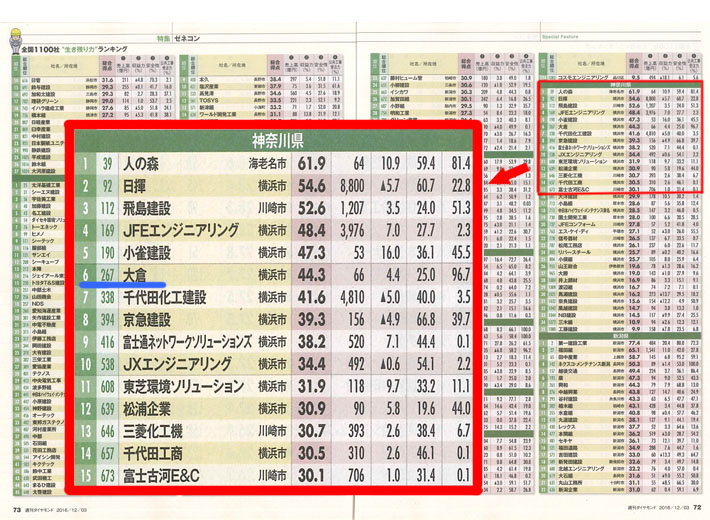
Task: Click the value 66.8 in the enlarged 京急建設 row
Action: click(426, 320)
